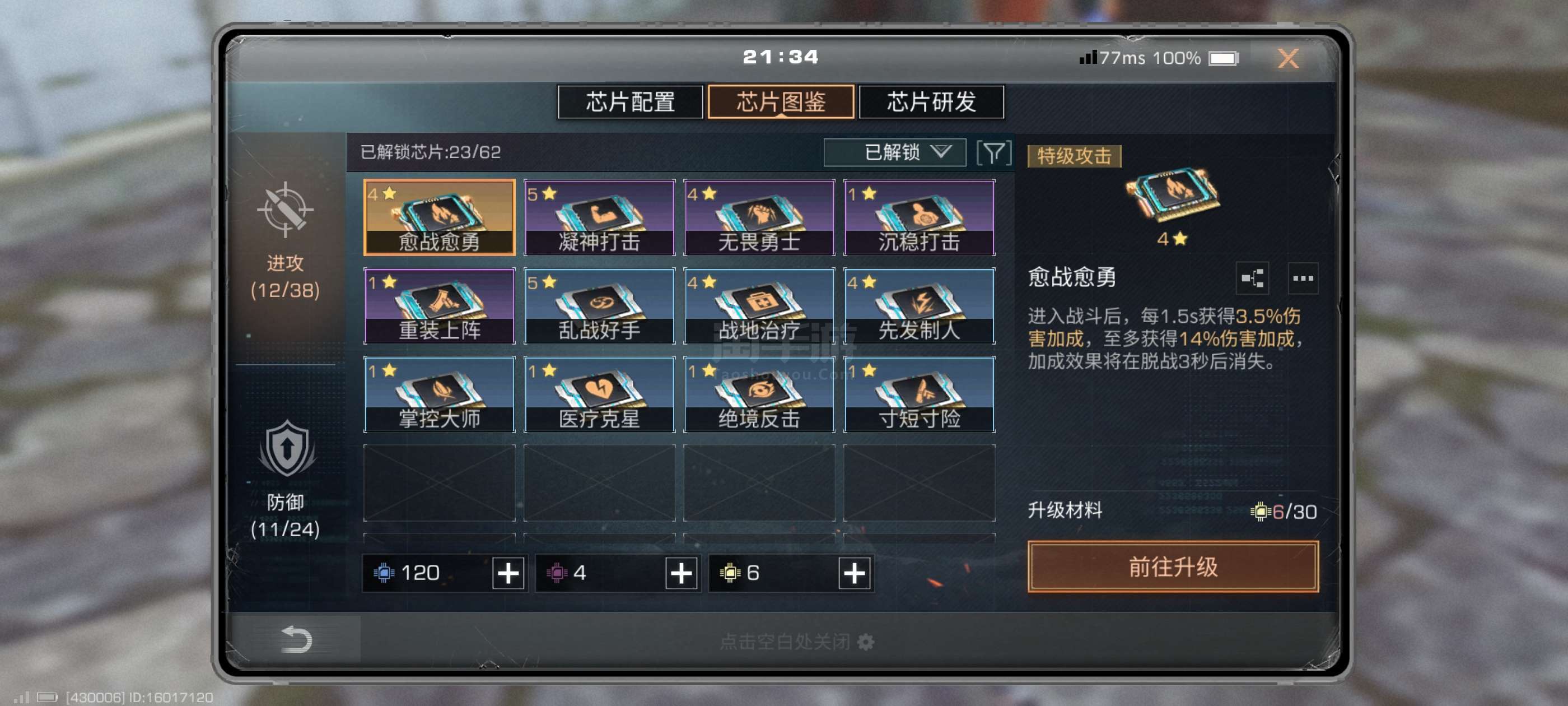Open the filter funnel icon
The image size is (1568, 706).
pyautogui.click(x=993, y=152)
